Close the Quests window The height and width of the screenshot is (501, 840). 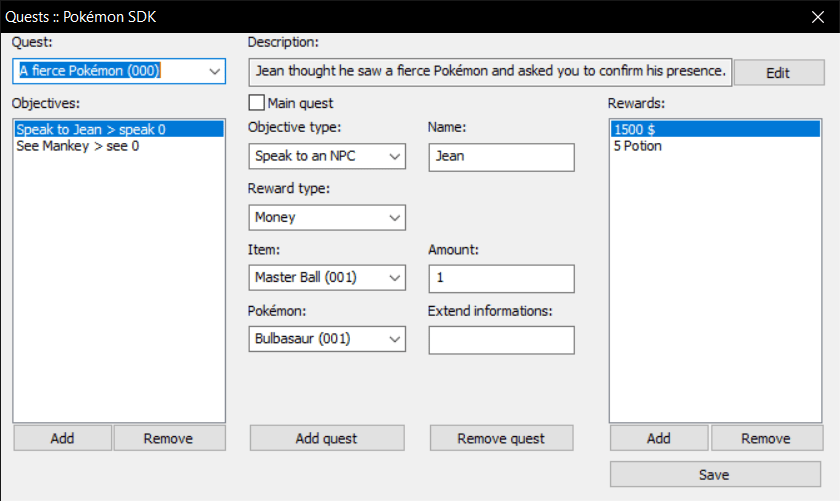tap(818, 17)
